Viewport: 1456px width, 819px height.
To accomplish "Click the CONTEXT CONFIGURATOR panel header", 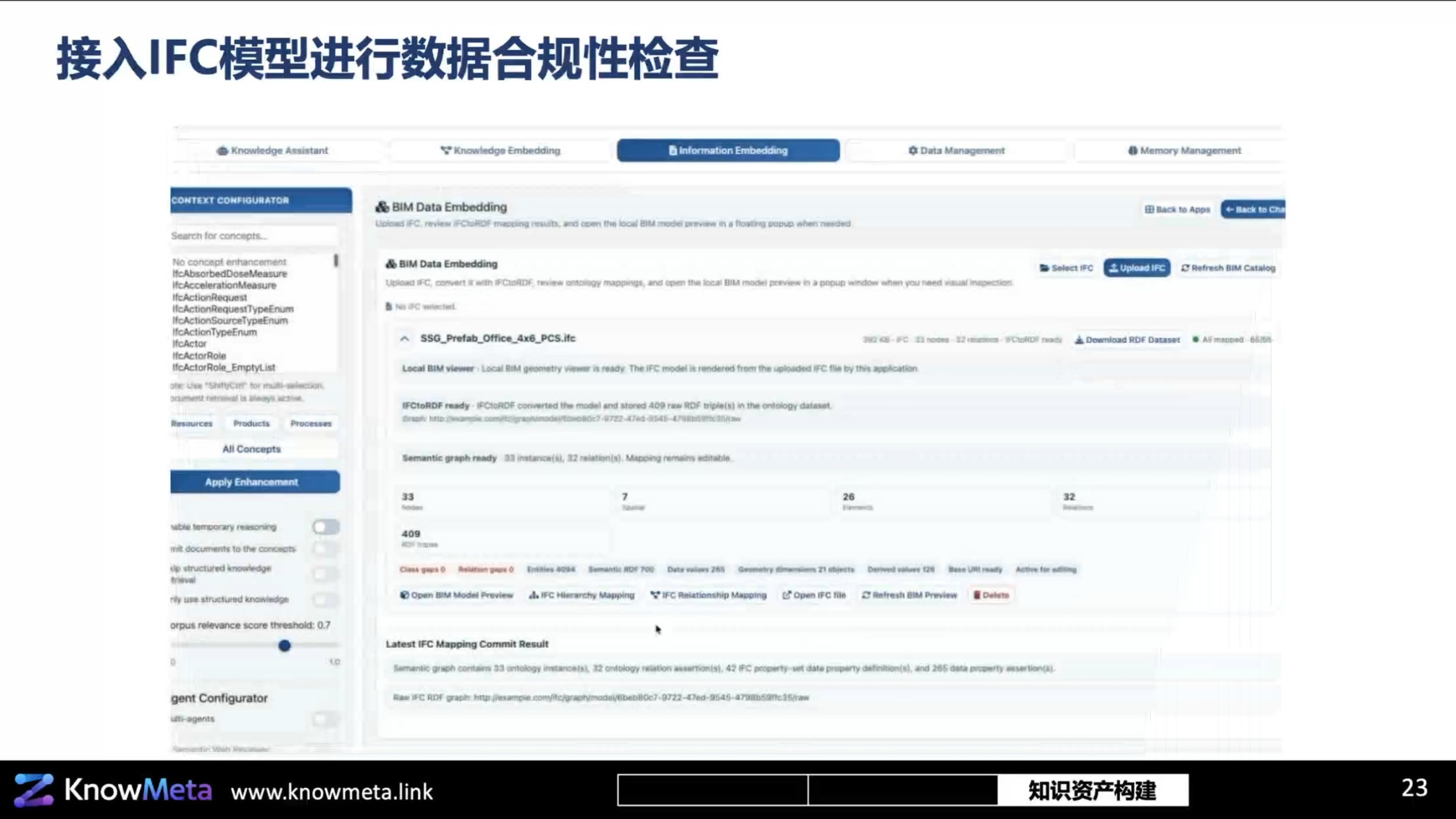I will click(261, 200).
